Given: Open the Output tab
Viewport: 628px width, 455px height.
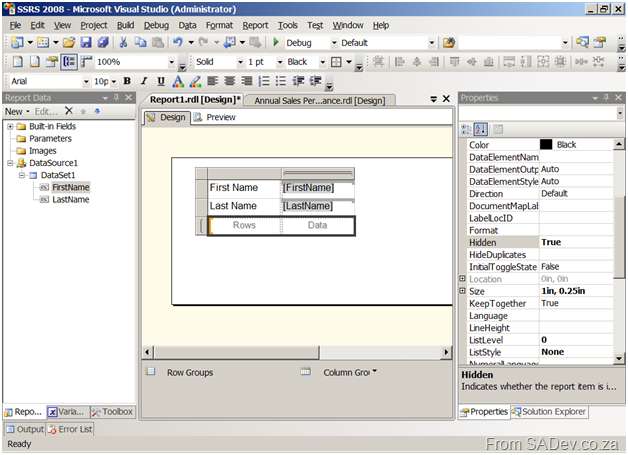Looking at the screenshot, I should coord(25,429).
